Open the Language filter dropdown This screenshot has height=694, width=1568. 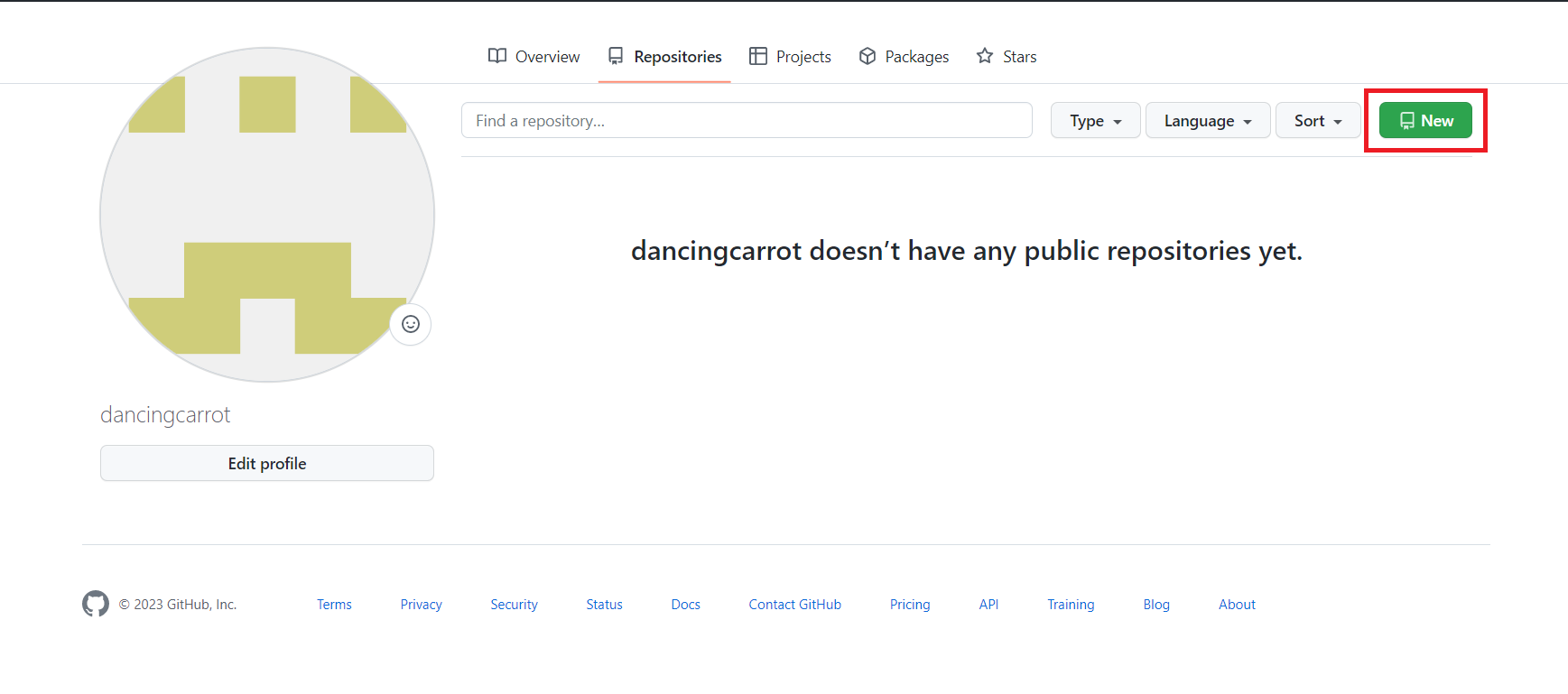click(x=1208, y=120)
